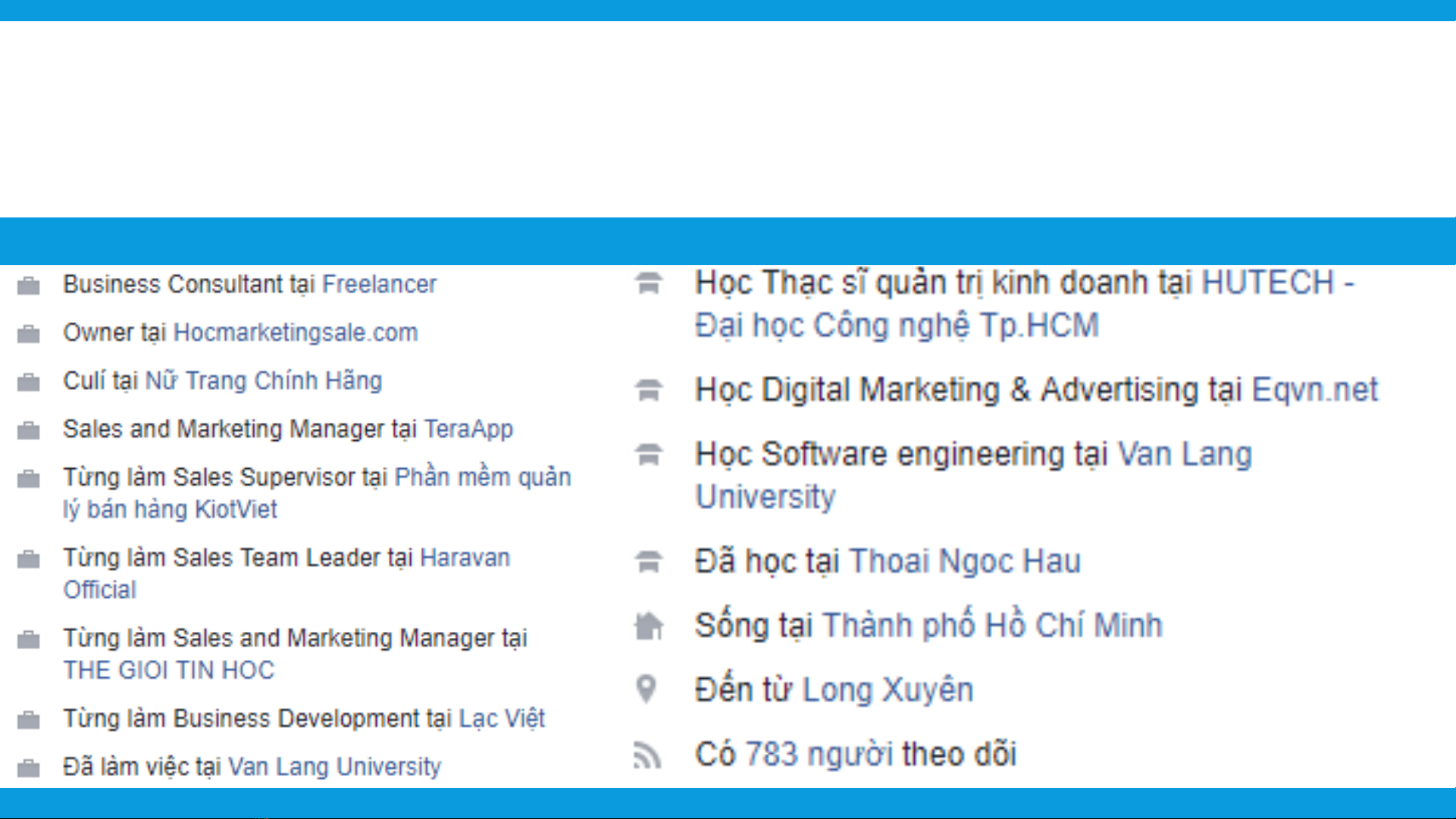The height and width of the screenshot is (819, 1456).
Task: Click the home icon beside Sống tại
Action: (649, 626)
